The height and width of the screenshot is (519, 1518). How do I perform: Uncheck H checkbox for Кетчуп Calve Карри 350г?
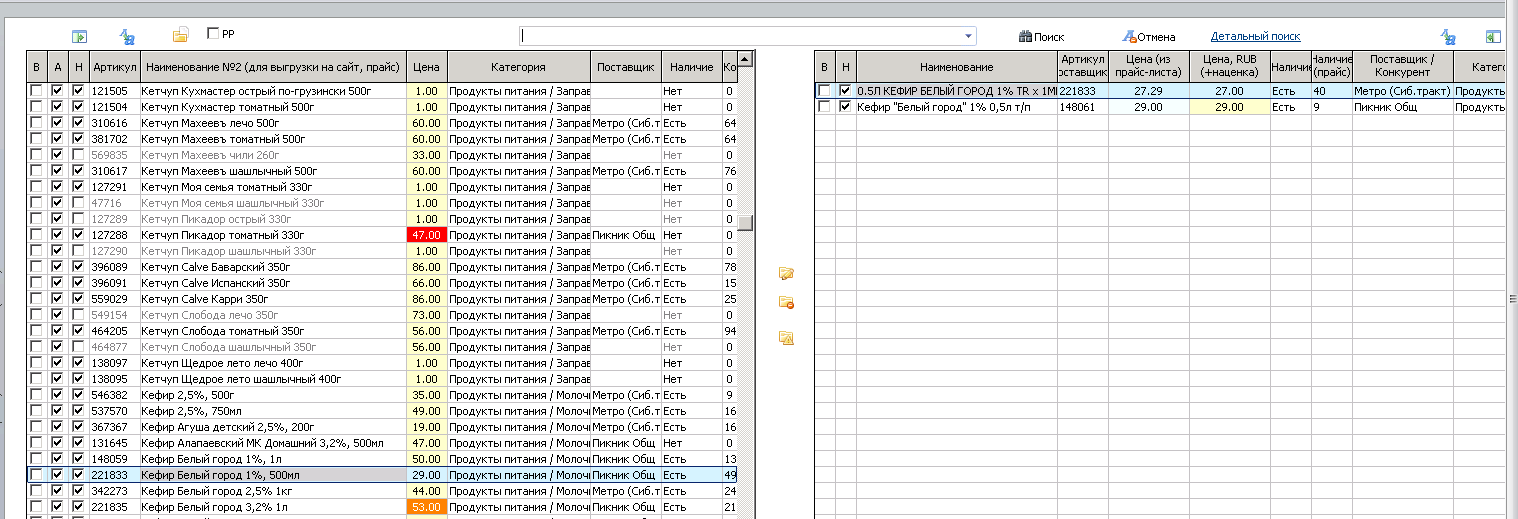78,299
